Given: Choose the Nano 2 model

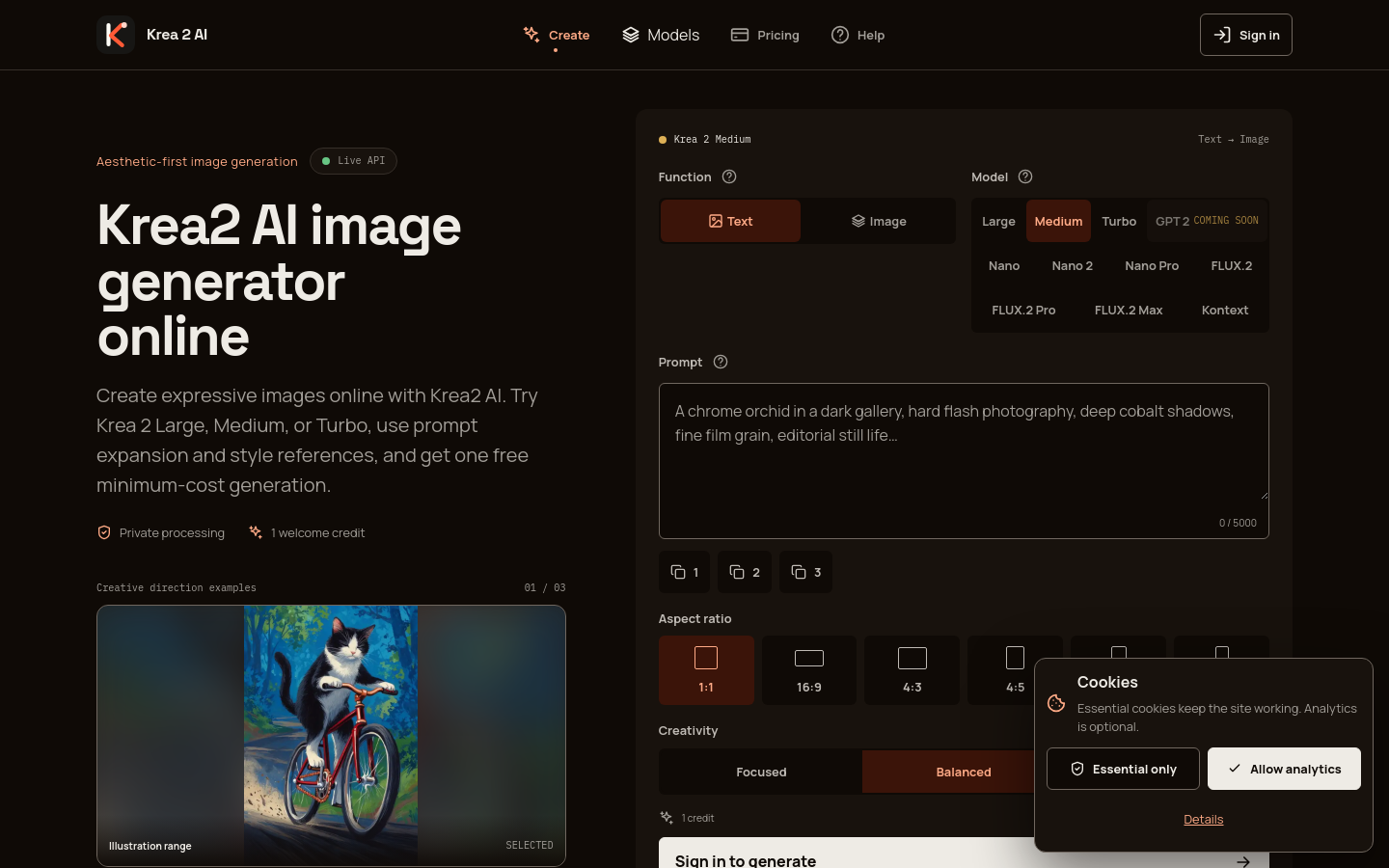Looking at the screenshot, I should point(1073,265).
